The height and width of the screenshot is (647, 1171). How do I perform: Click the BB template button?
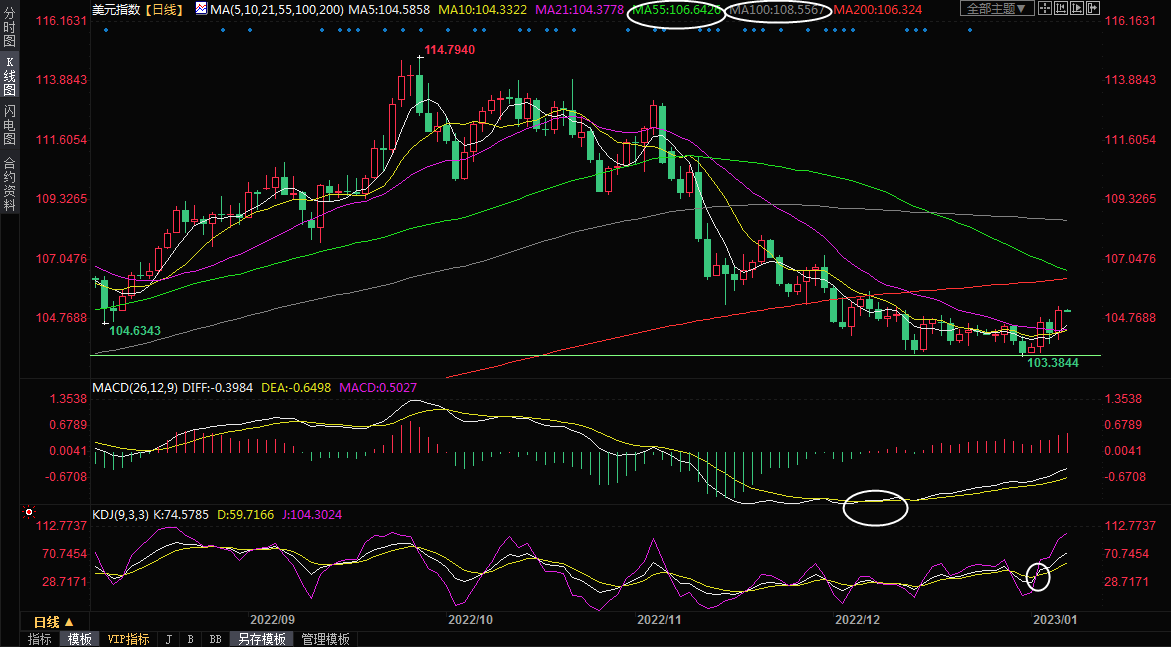215,639
